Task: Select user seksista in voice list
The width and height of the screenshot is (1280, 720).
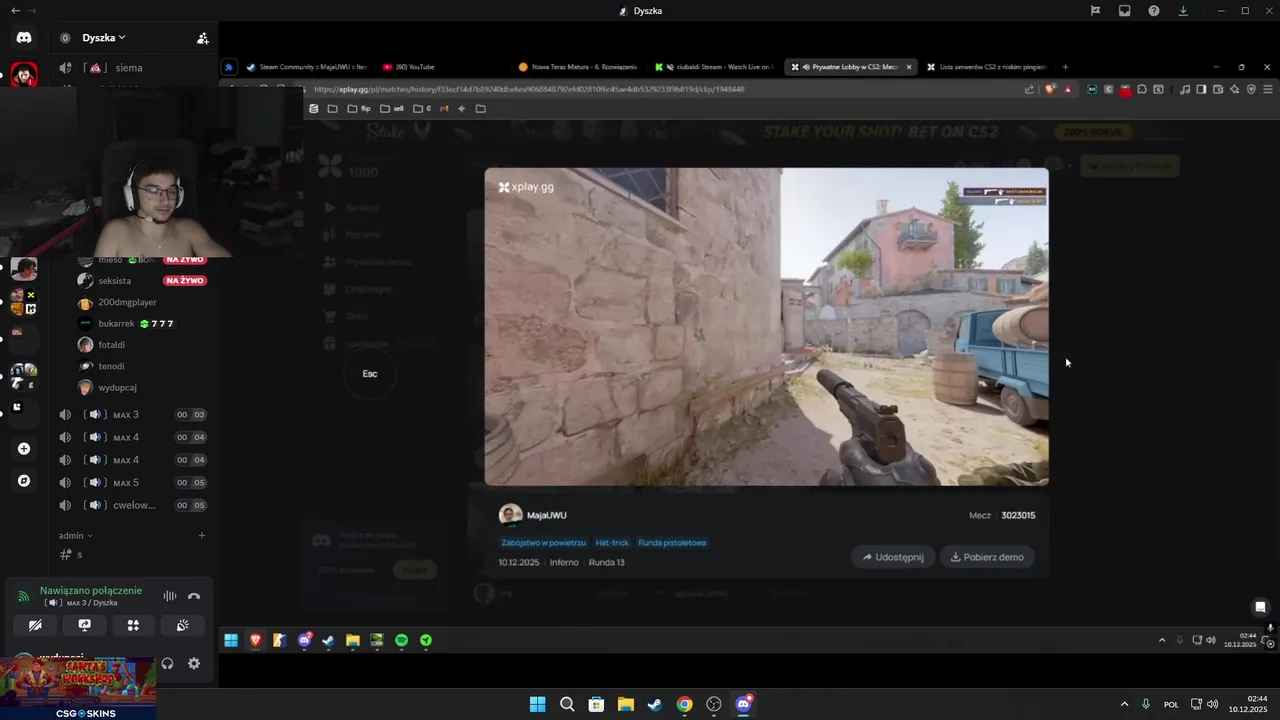Action: pyautogui.click(x=114, y=281)
